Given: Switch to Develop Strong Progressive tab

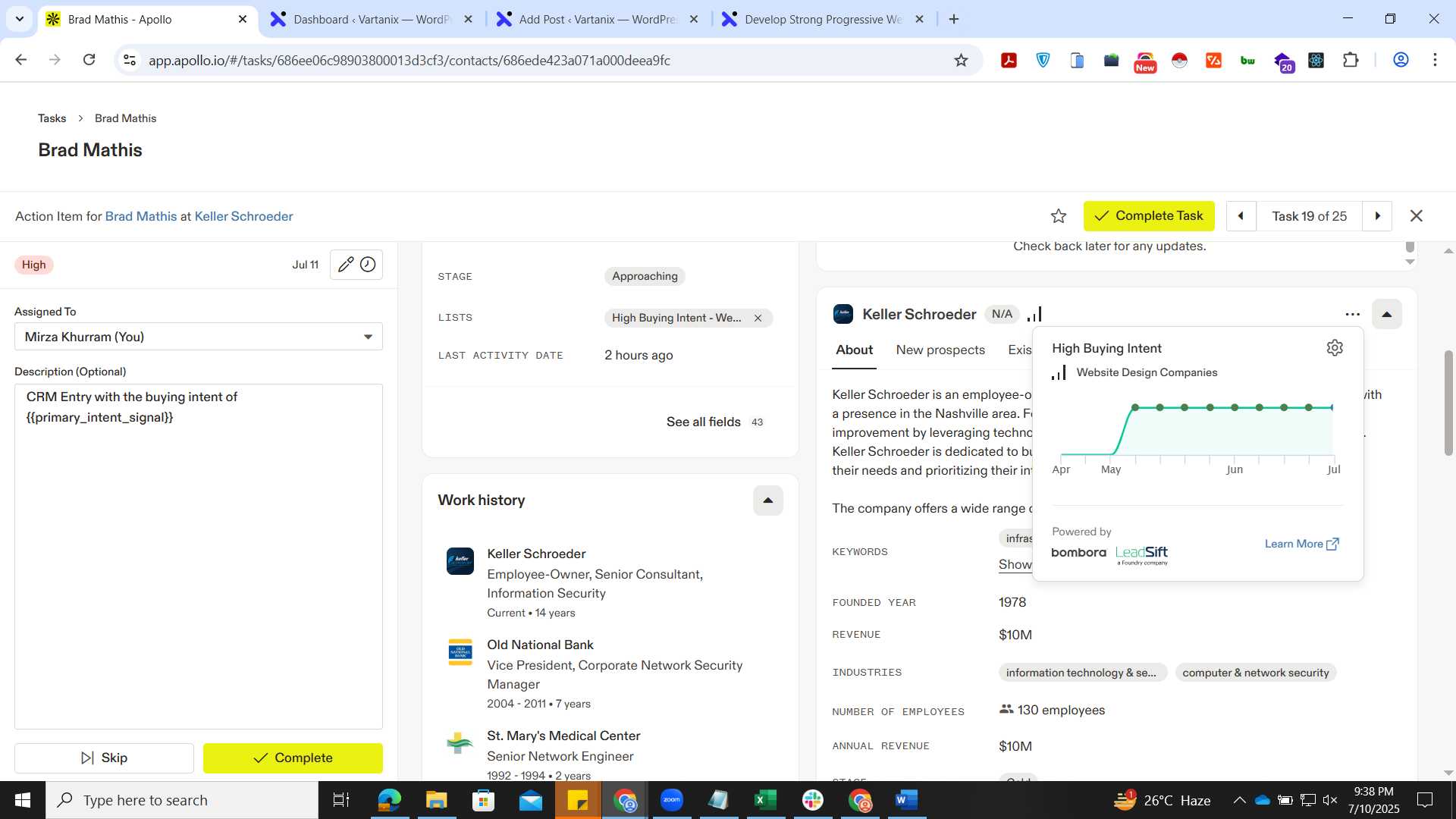Looking at the screenshot, I should click(x=823, y=19).
